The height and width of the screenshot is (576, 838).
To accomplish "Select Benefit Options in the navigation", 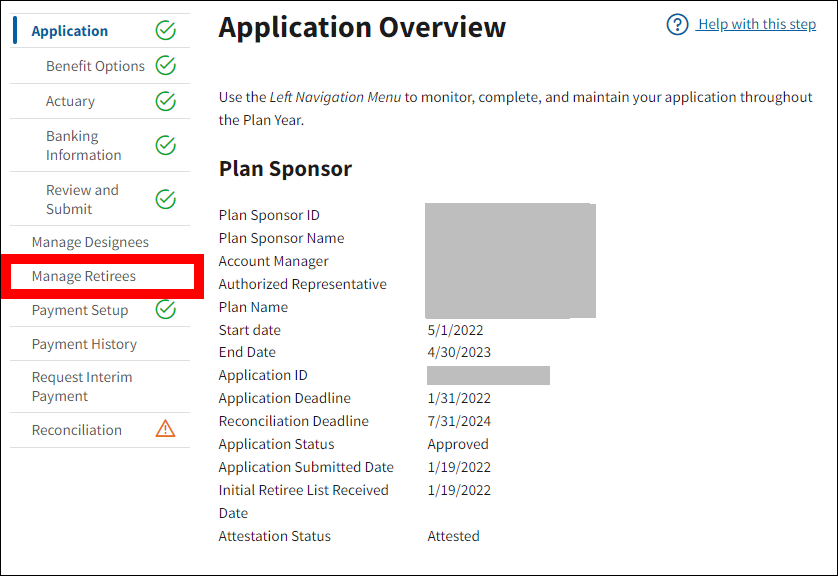I will 95,66.
